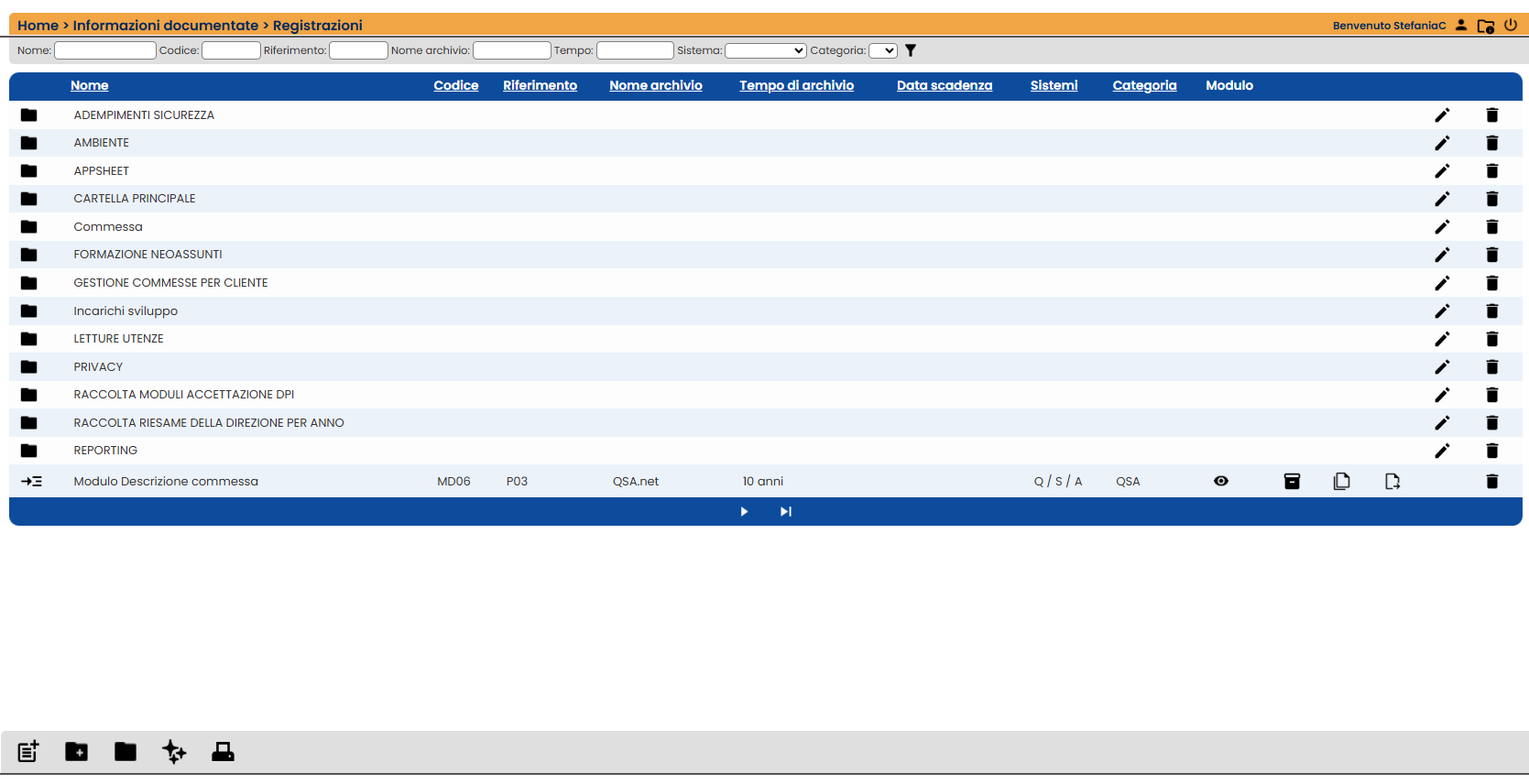
Task: View the Modulo Descrizione commessa module
Action: click(x=1221, y=482)
